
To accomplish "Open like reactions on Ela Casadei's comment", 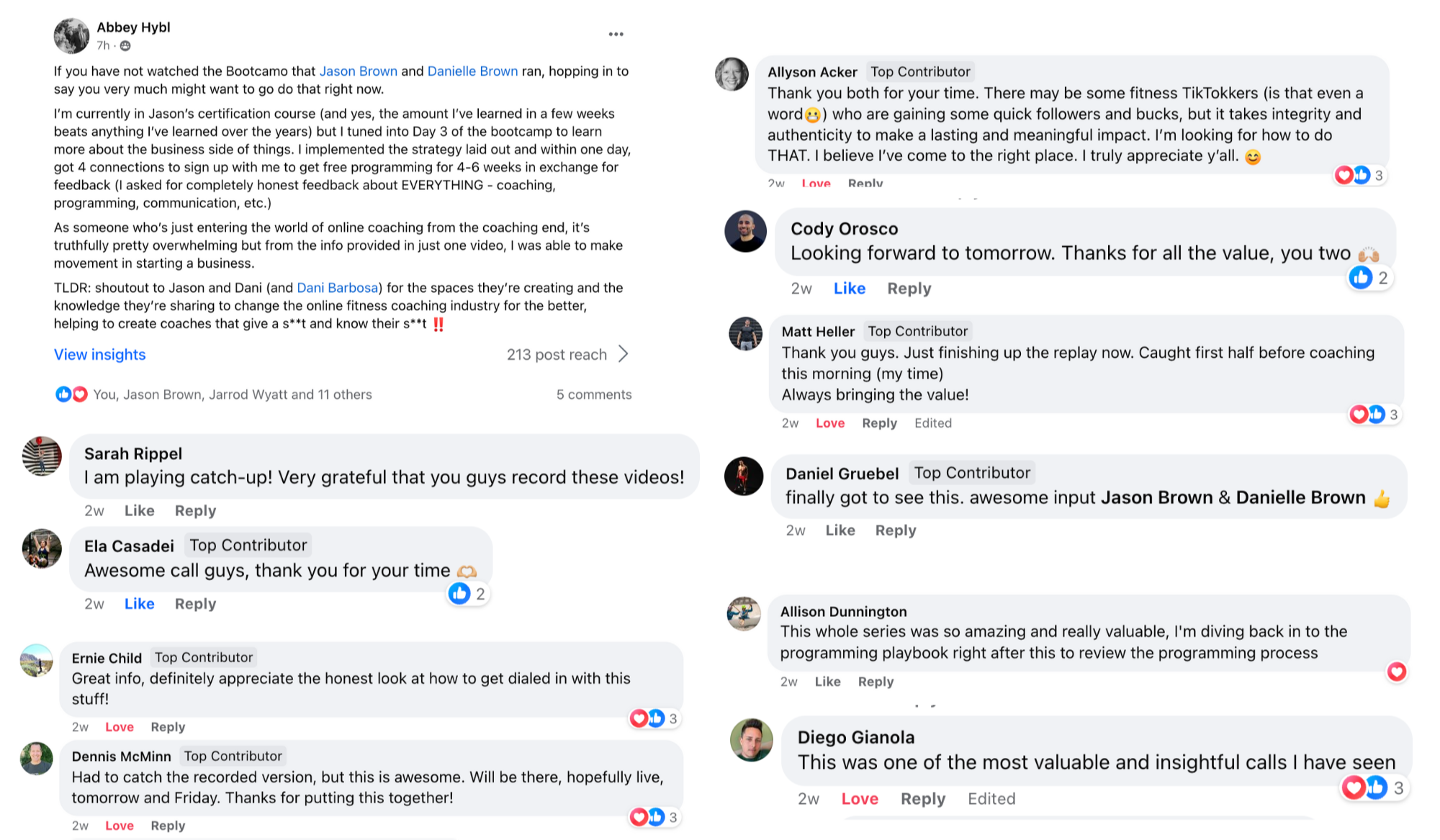I will pyautogui.click(x=468, y=594).
